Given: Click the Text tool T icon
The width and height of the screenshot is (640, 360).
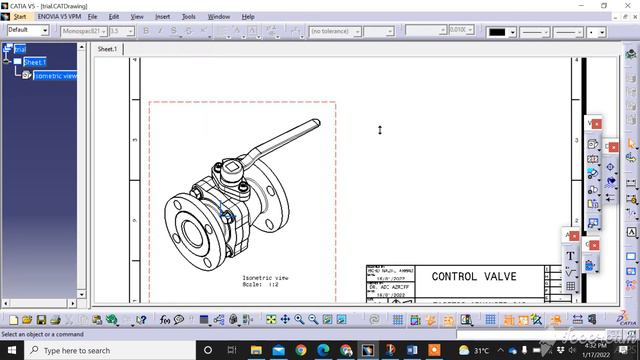Looking at the screenshot, I should (570, 256).
